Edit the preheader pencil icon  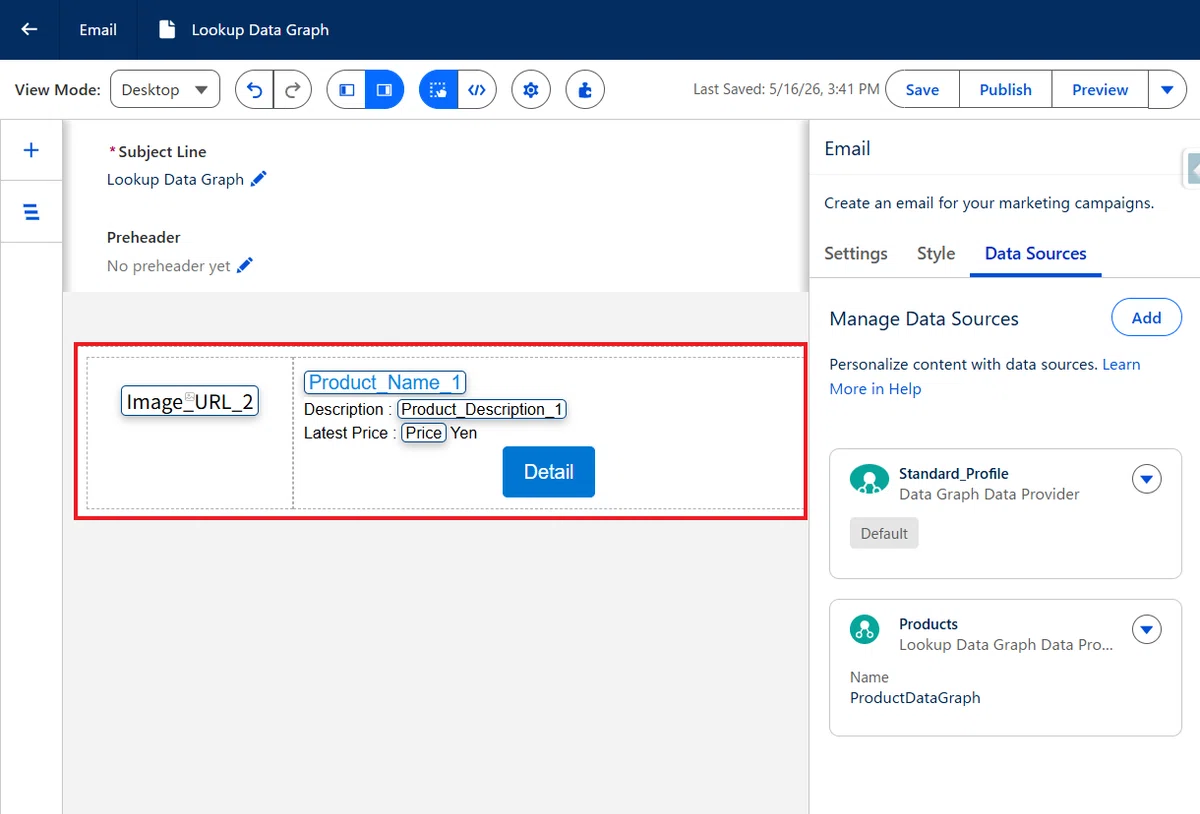click(x=245, y=265)
